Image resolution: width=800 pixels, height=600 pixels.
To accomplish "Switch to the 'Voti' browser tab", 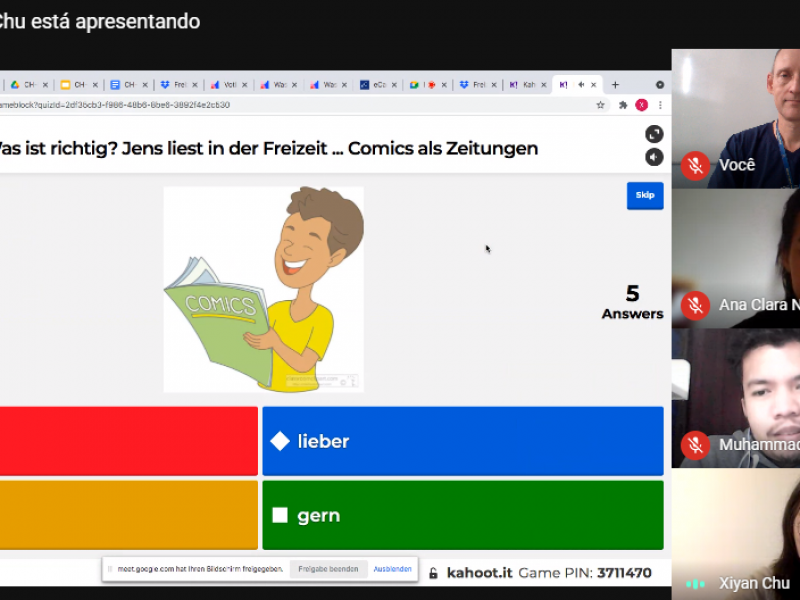I will coord(227,85).
